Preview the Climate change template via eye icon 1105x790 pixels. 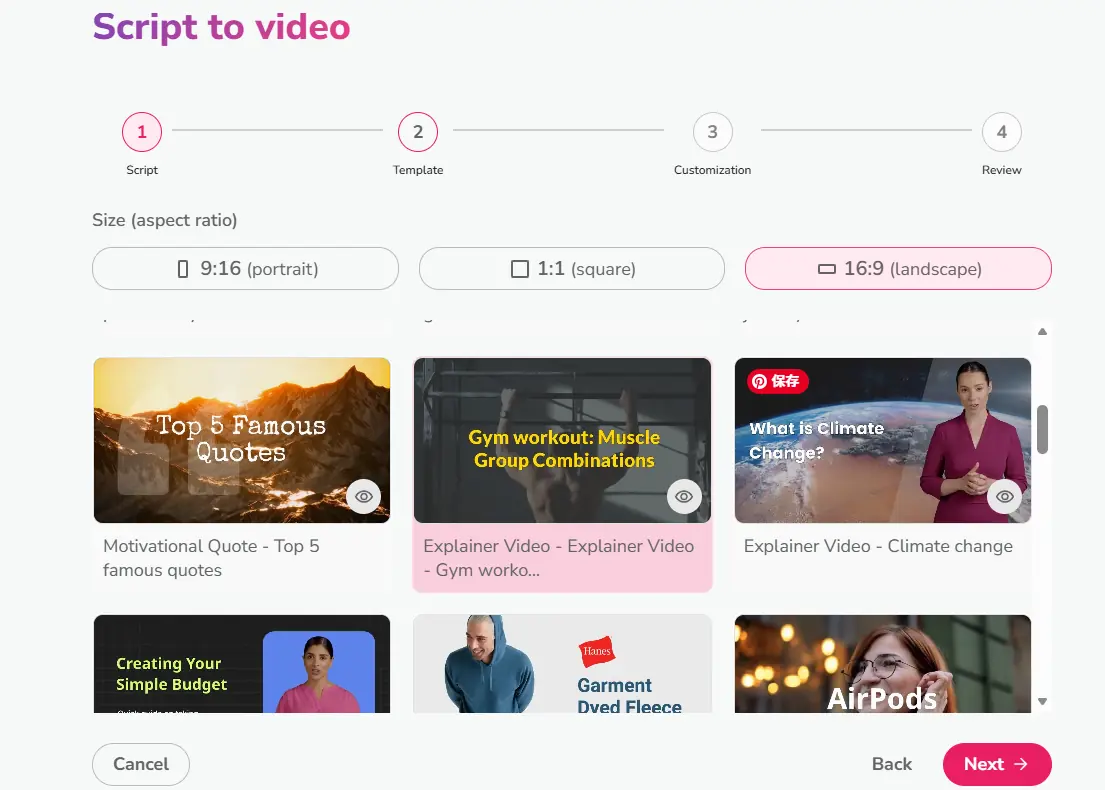(x=1004, y=496)
